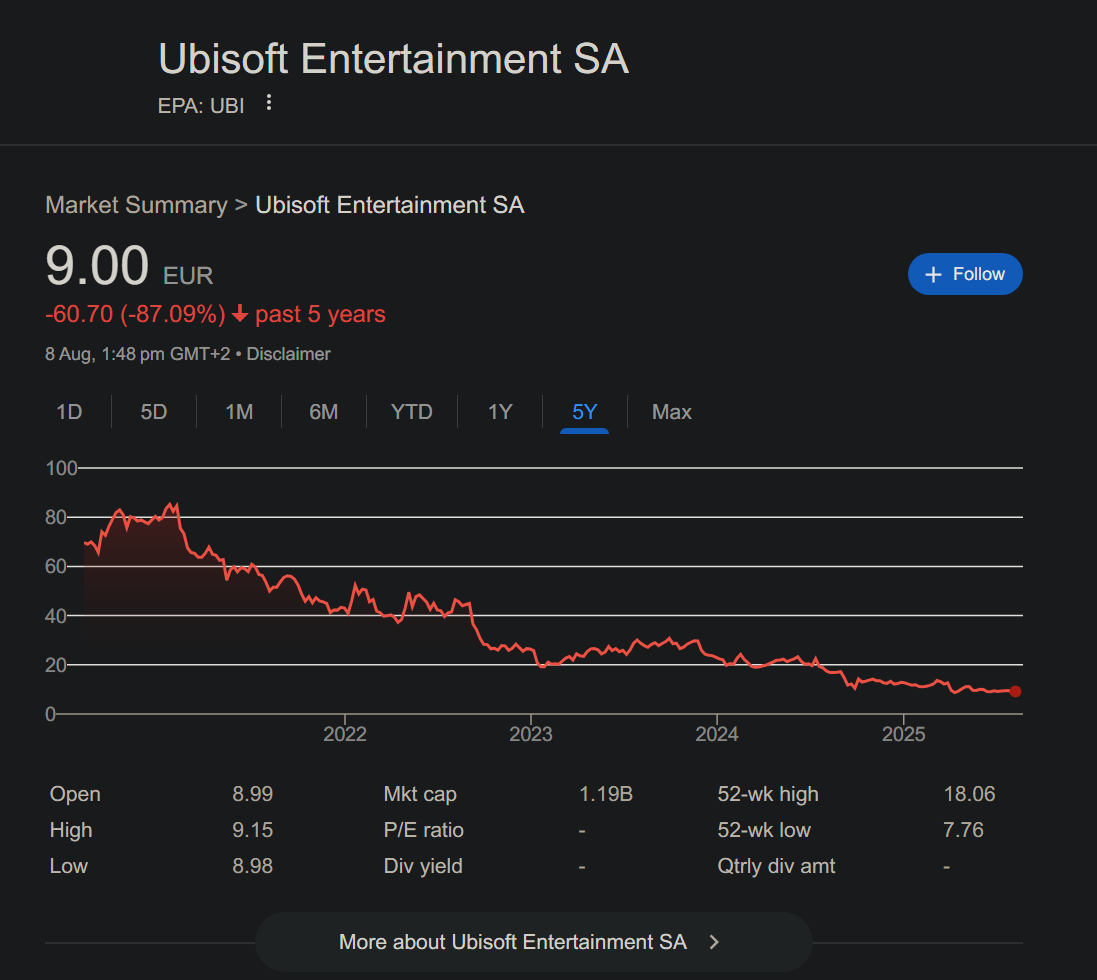The height and width of the screenshot is (980, 1097).
Task: Click the Low value 8.98
Action: (253, 866)
